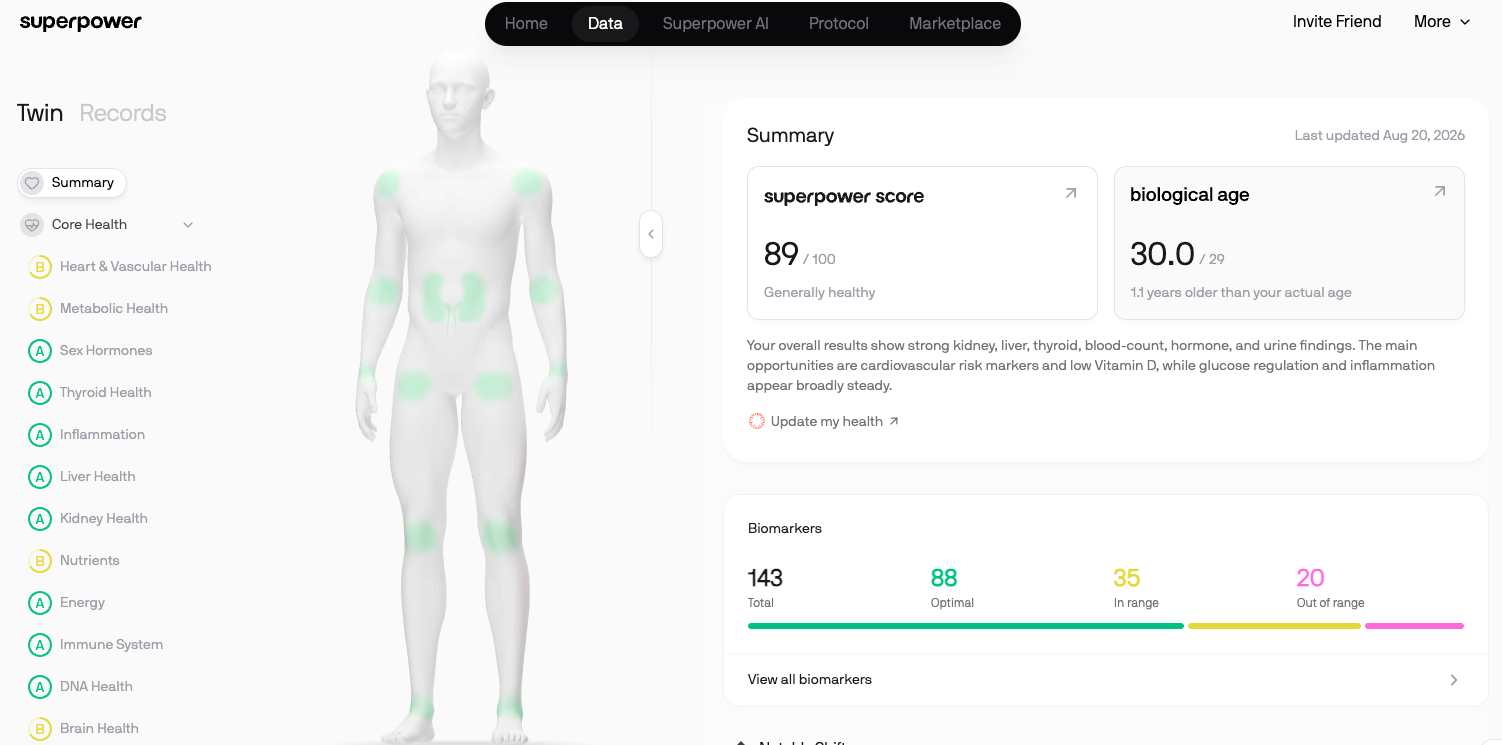Click the heart icon beside Summary
The width and height of the screenshot is (1502, 745).
coord(33,183)
